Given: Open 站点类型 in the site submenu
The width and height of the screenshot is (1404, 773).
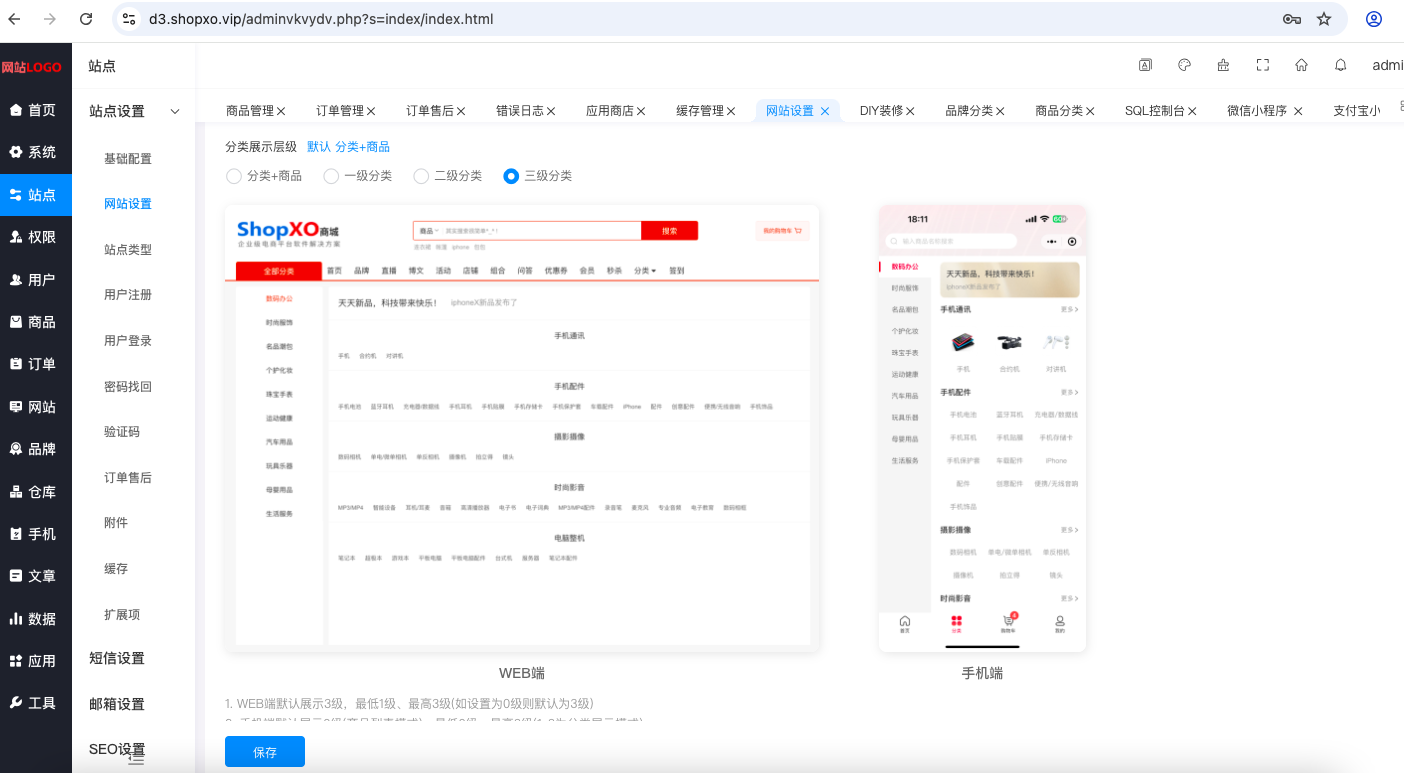Looking at the screenshot, I should (128, 250).
